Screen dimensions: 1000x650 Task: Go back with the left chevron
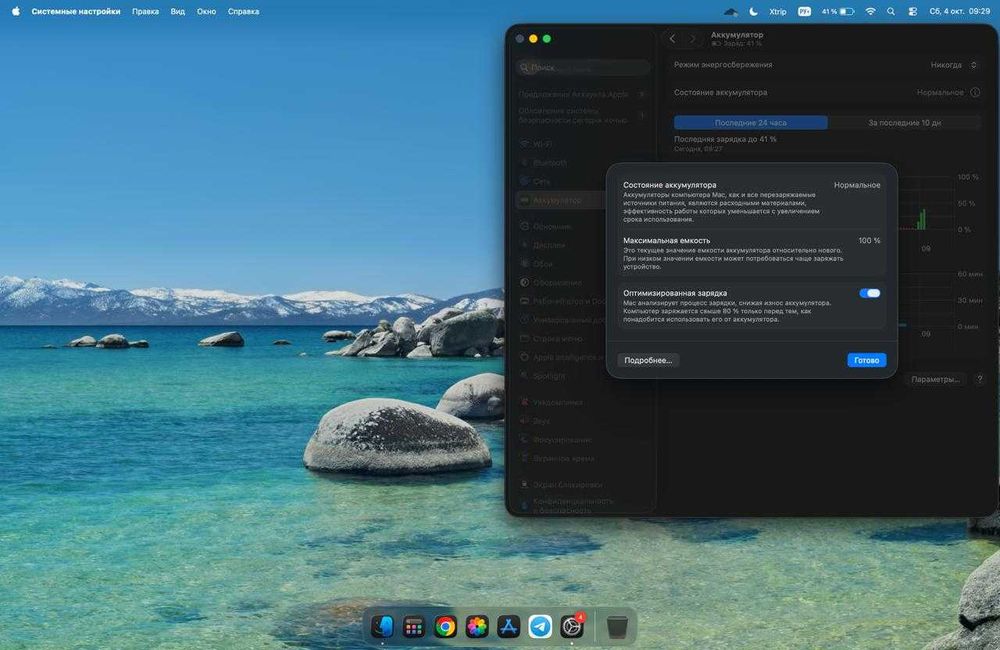coord(672,39)
